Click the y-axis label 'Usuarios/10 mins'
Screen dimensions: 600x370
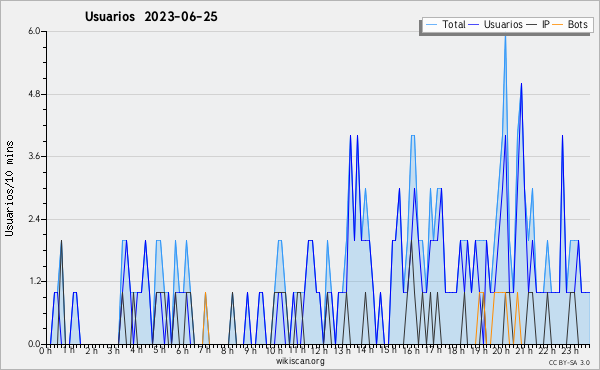point(9,188)
